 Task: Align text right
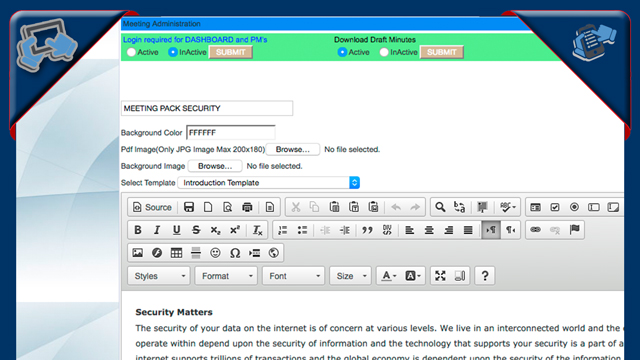449,230
